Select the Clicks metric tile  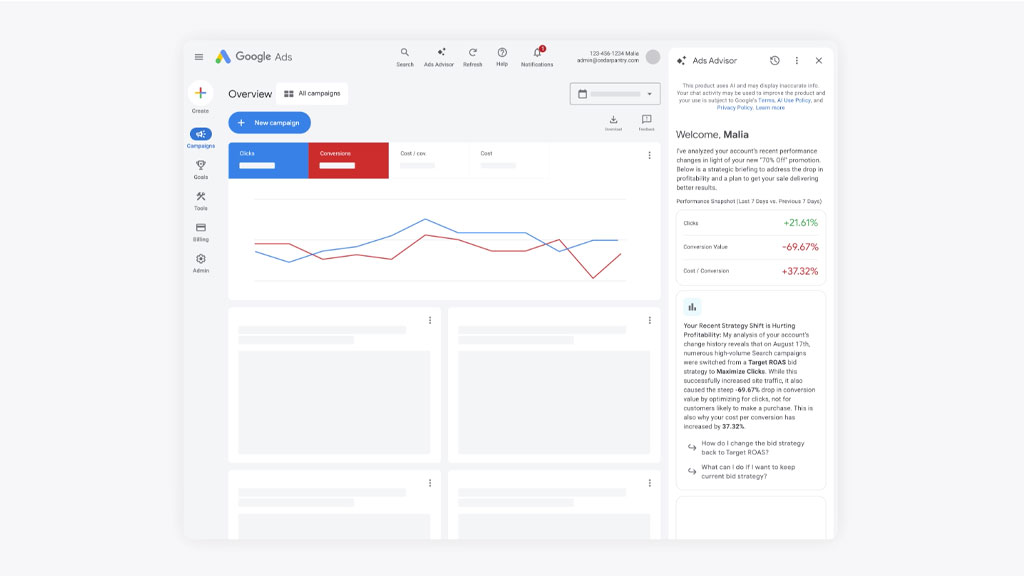pos(268,160)
